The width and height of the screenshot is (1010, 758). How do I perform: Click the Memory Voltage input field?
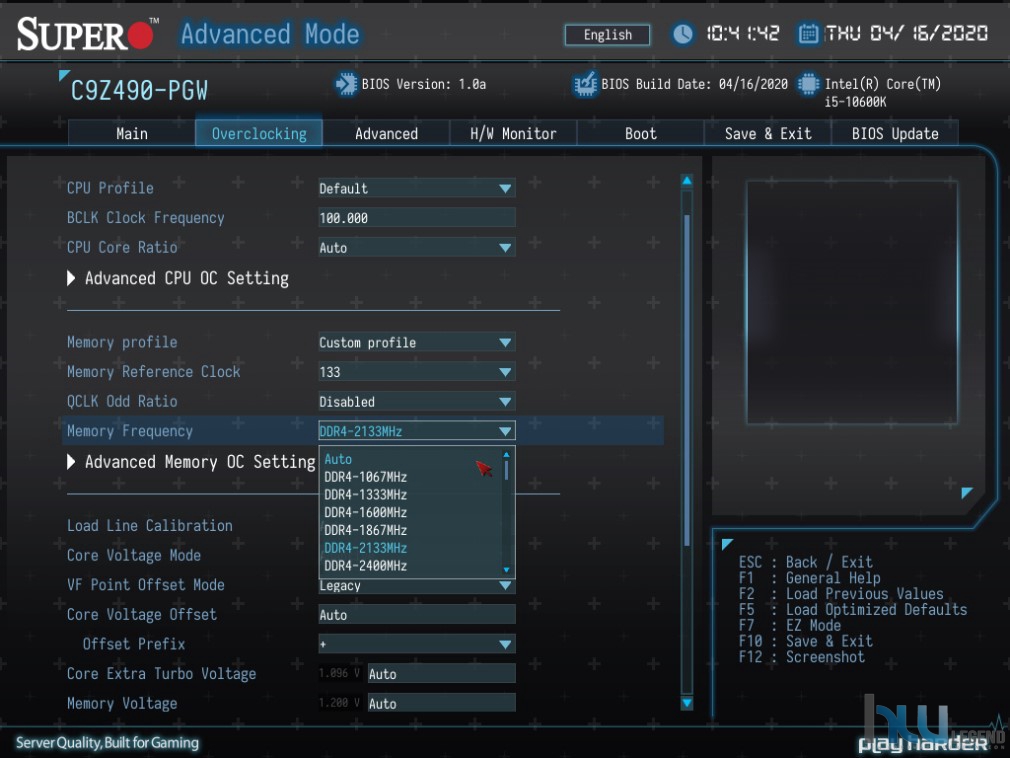tap(441, 703)
